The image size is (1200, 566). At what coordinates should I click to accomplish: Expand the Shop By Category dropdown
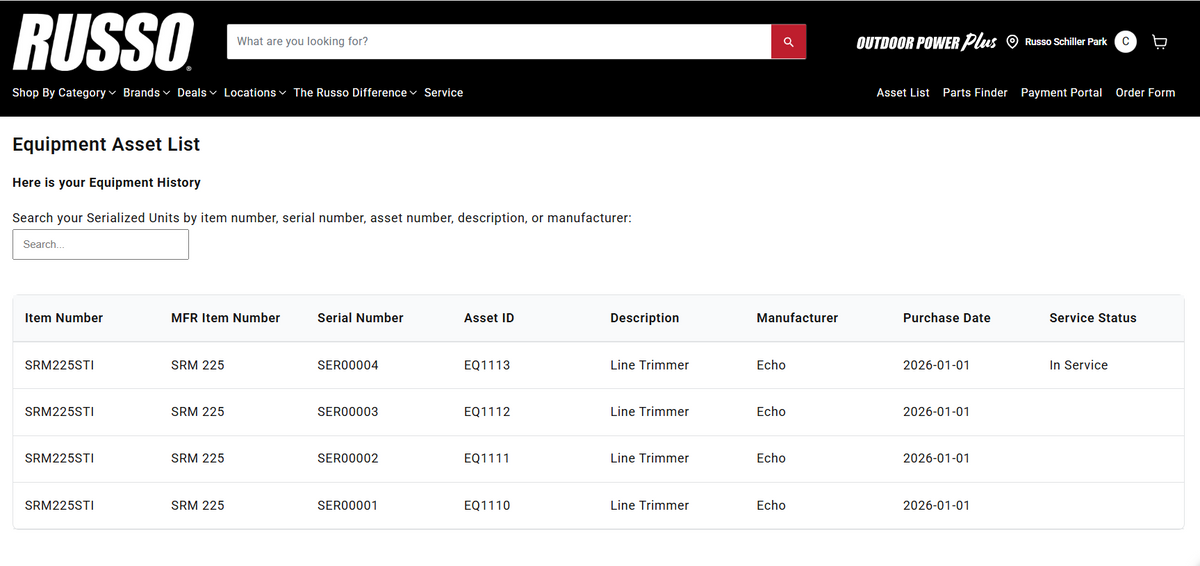click(x=64, y=93)
